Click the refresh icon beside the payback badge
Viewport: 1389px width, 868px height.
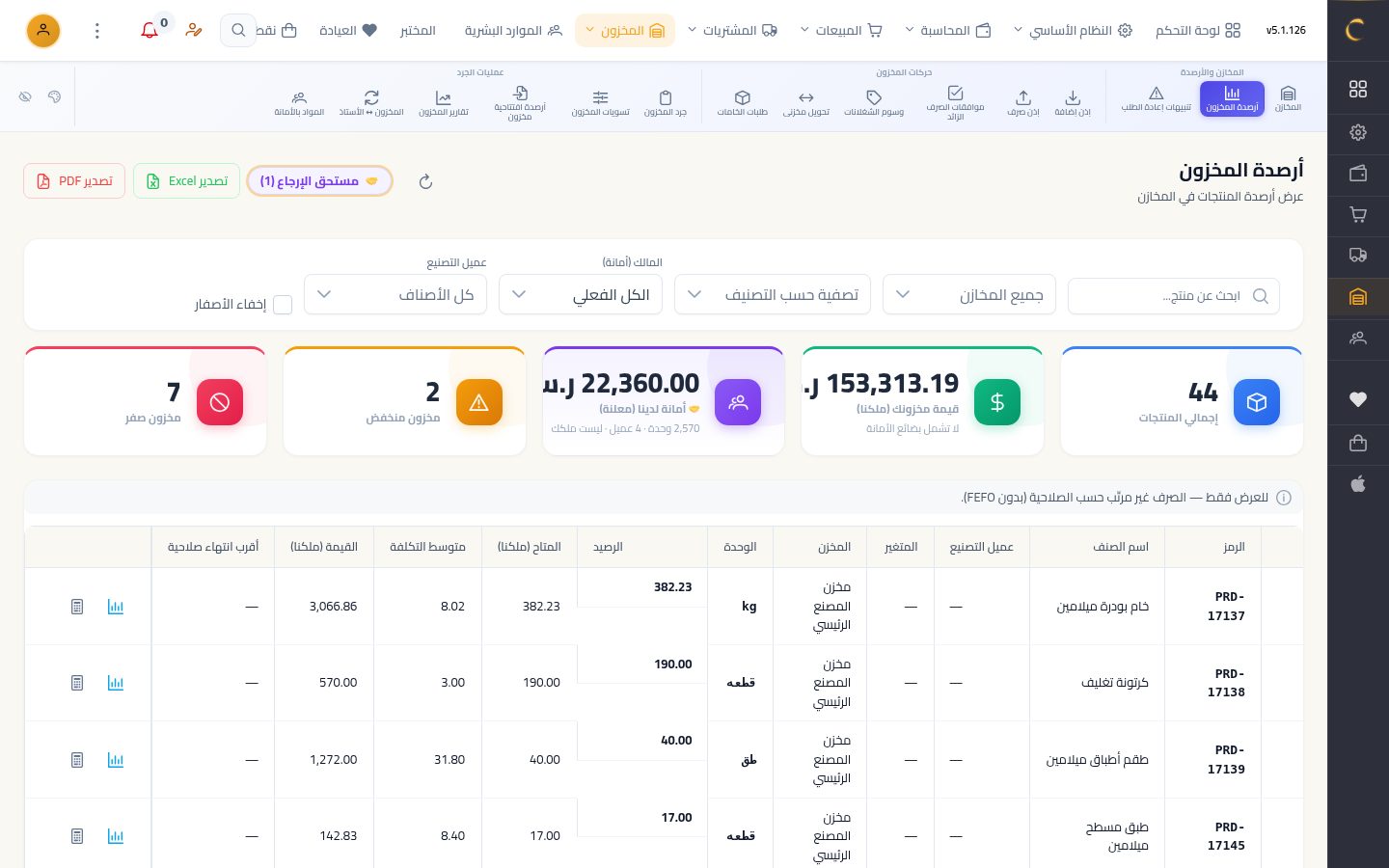coord(425,181)
